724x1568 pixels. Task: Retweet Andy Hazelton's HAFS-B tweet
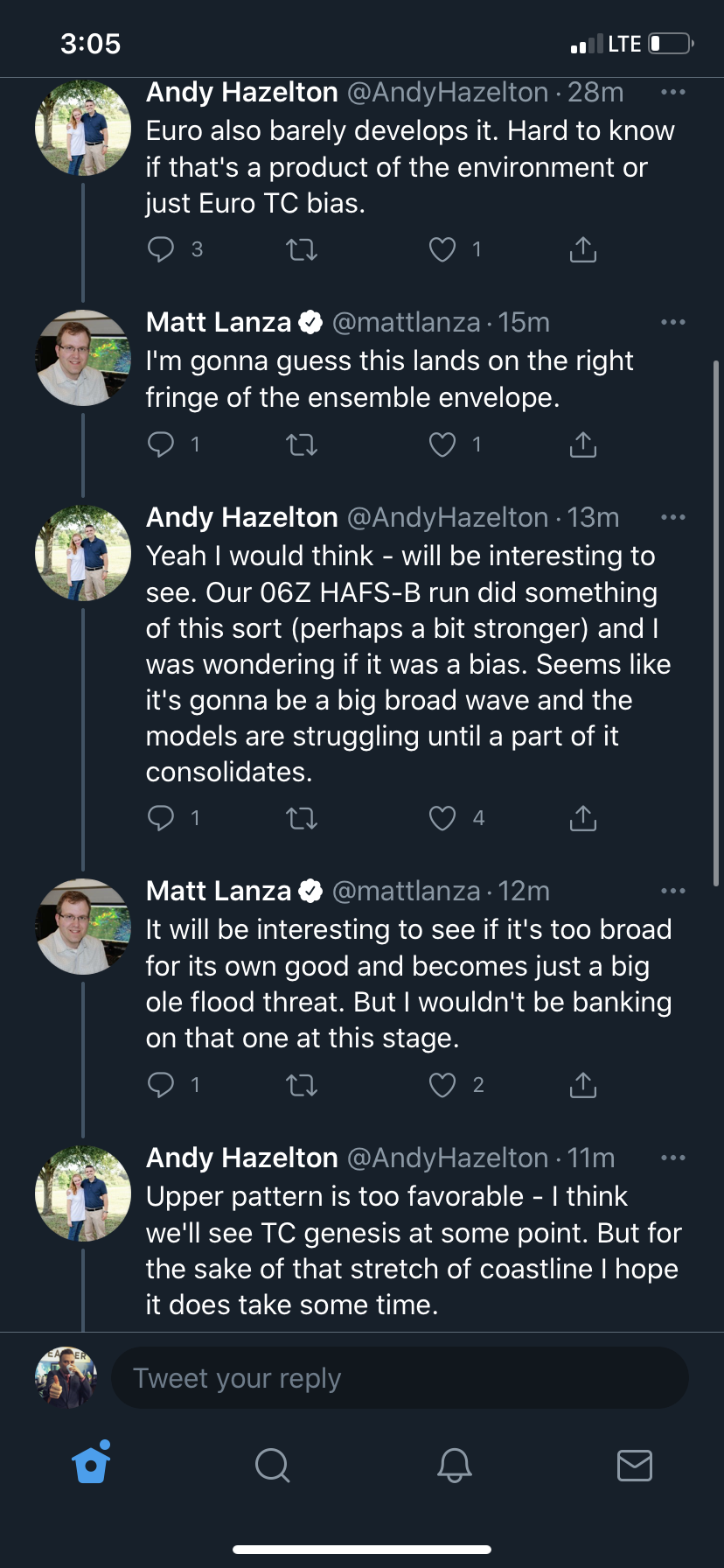302,818
